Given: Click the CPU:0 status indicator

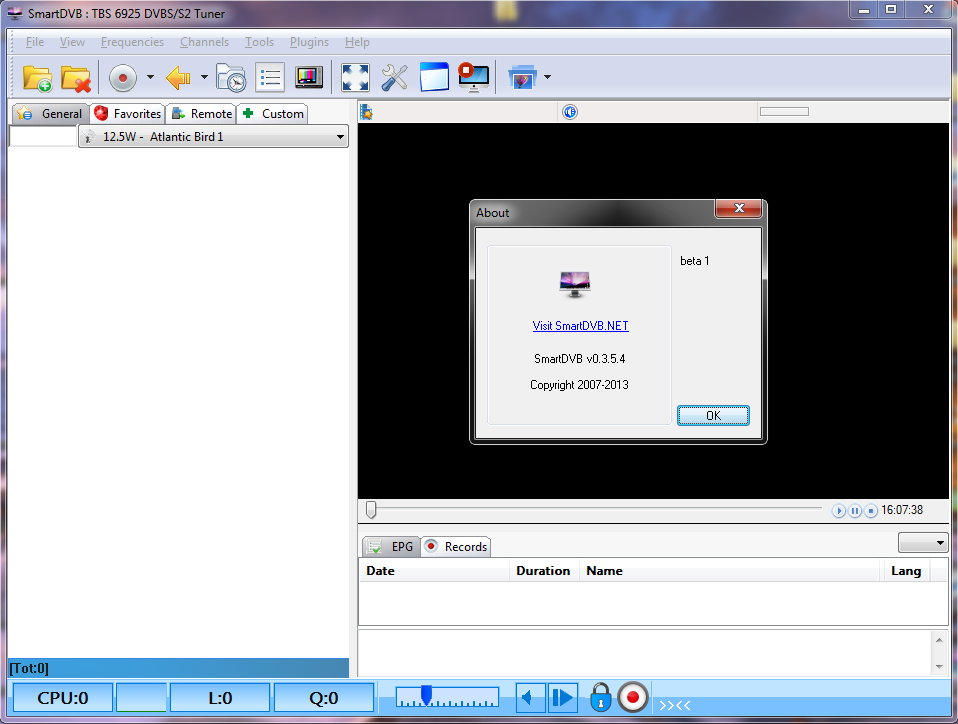Looking at the screenshot, I should coord(63,698).
